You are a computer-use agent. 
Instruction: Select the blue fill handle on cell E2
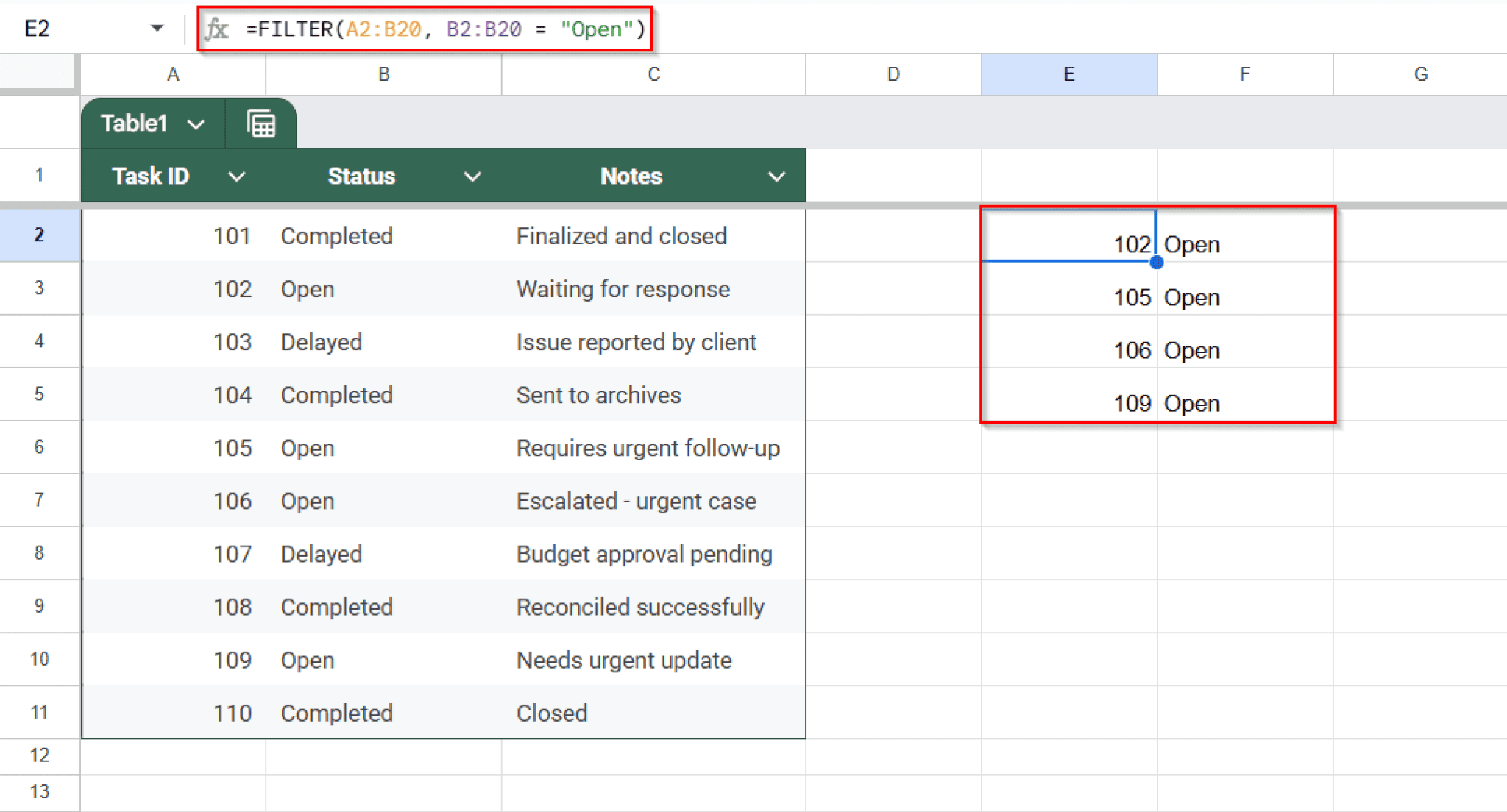[x=1157, y=262]
